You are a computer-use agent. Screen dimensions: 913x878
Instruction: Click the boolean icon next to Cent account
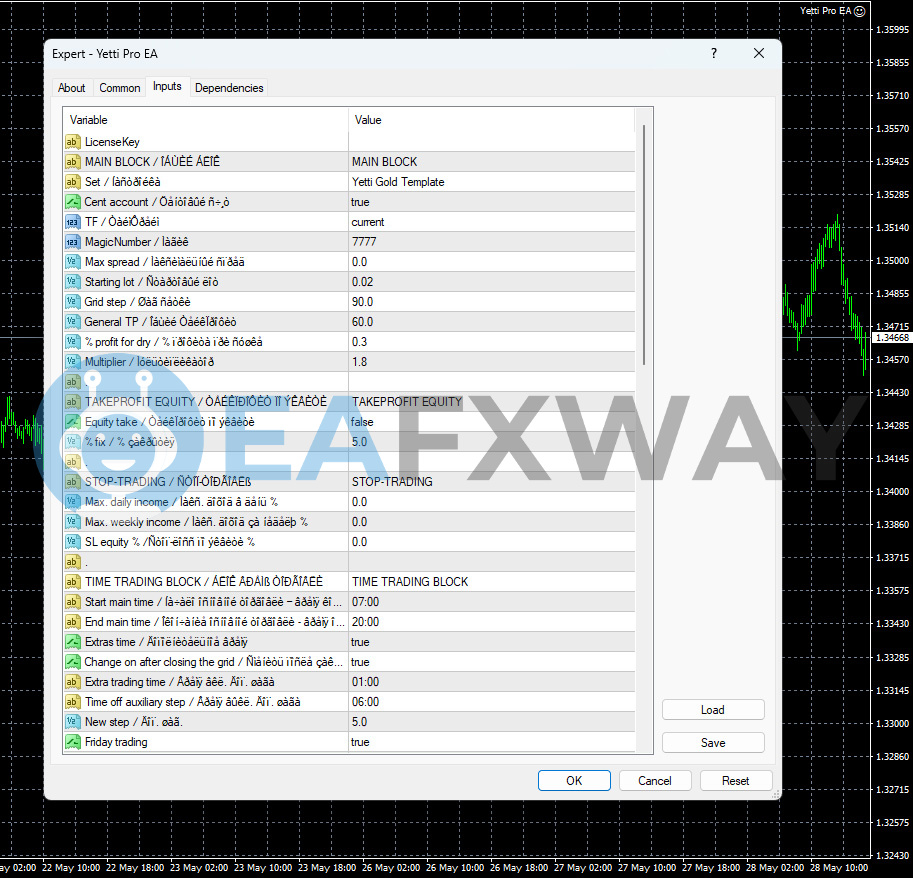[72, 202]
